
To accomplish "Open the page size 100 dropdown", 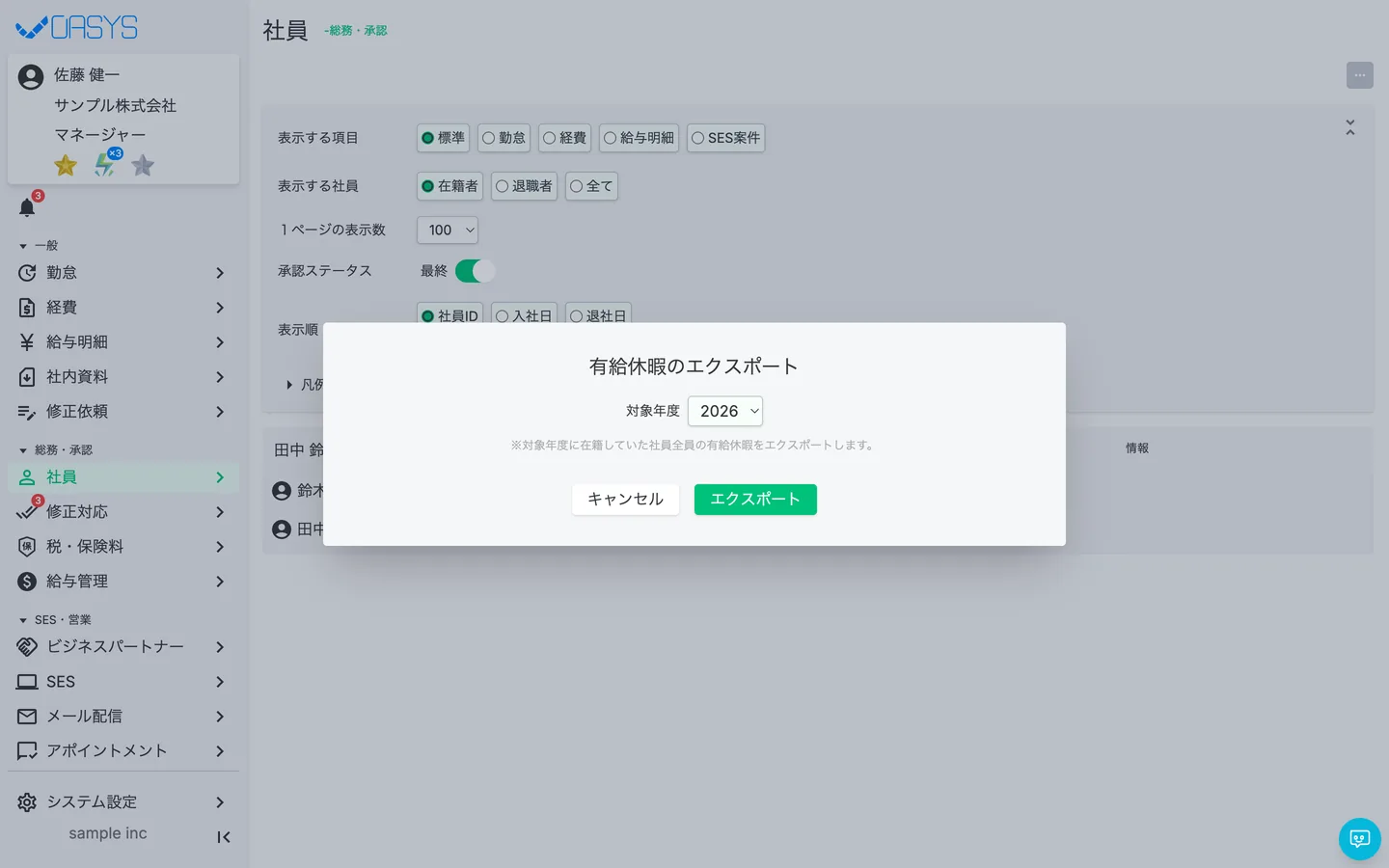I will click(x=448, y=230).
